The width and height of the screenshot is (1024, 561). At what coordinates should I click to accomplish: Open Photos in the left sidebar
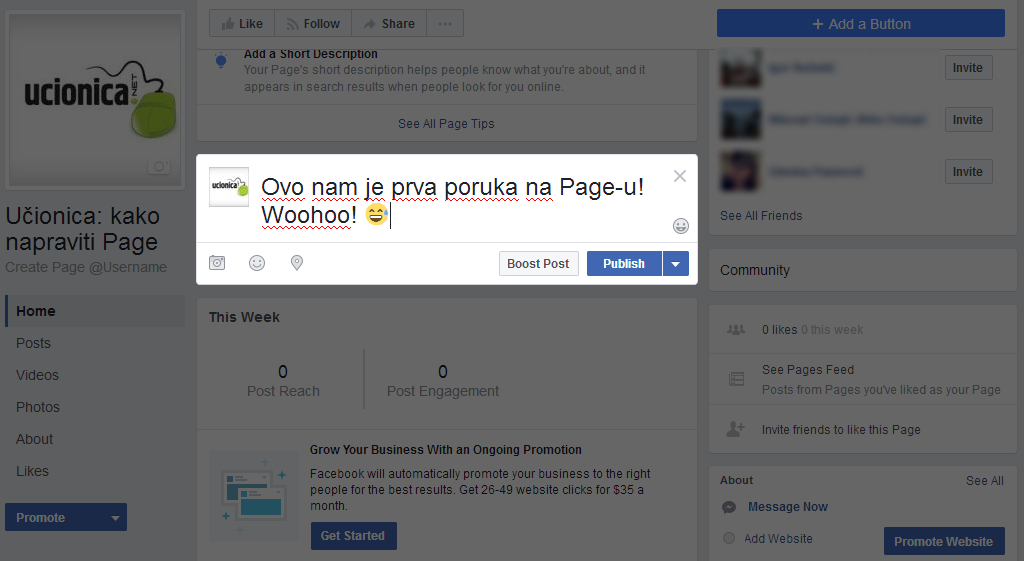click(x=38, y=407)
